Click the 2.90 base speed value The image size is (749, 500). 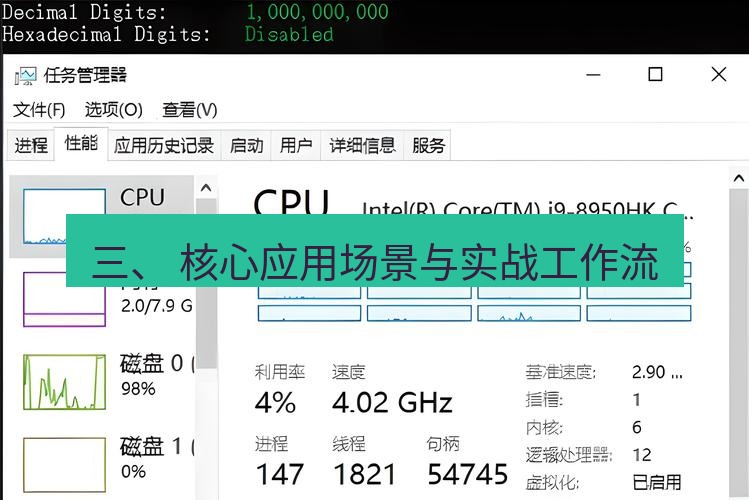[657, 372]
